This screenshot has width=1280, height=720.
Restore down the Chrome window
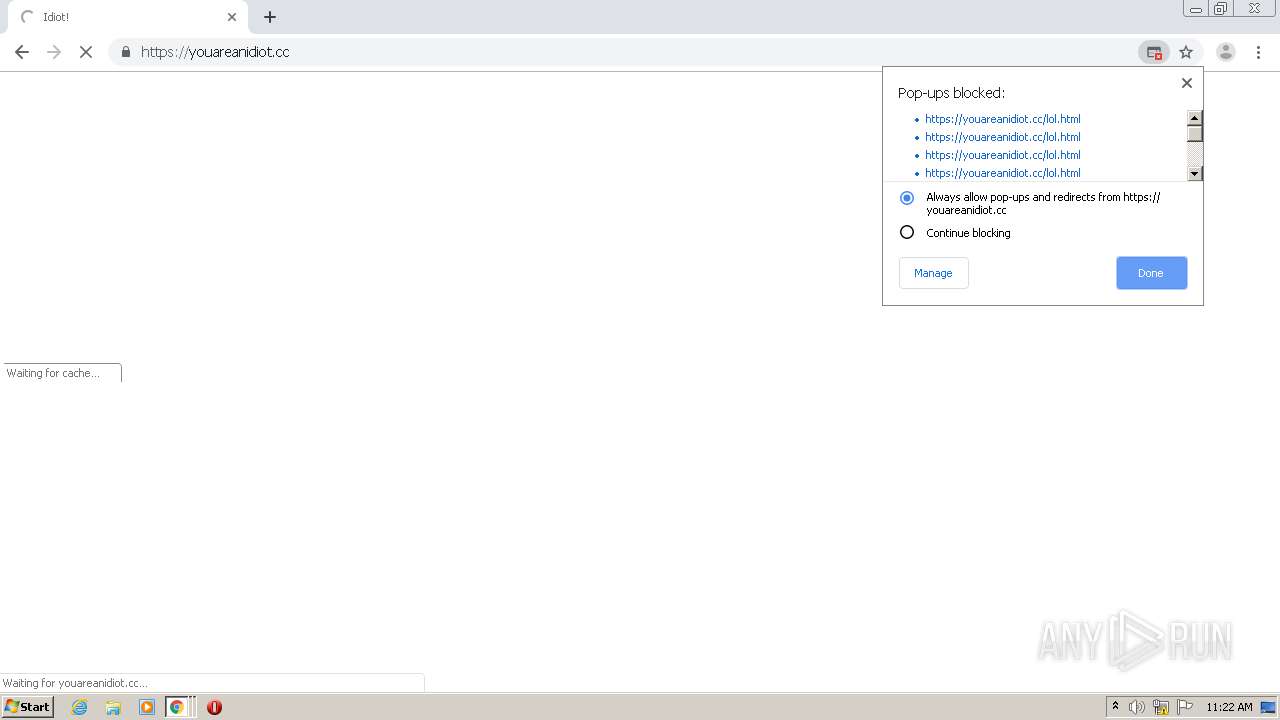click(x=1221, y=9)
